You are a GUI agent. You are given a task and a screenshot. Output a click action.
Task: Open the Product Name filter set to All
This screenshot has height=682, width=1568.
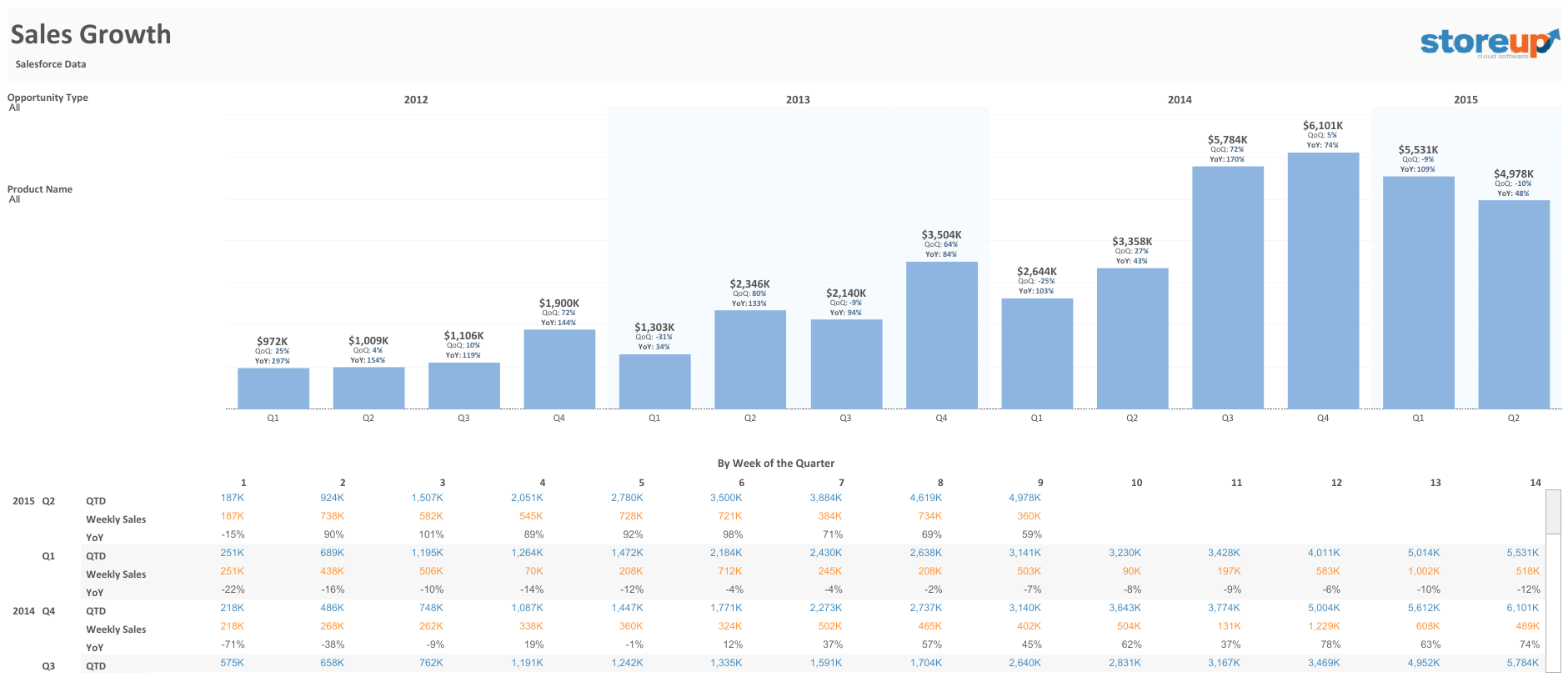(x=14, y=199)
